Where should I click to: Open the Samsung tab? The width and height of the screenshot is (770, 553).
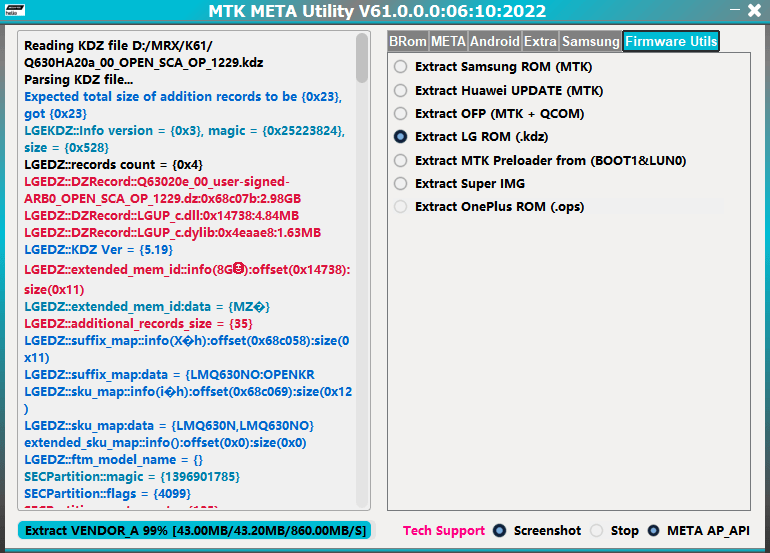[591, 41]
